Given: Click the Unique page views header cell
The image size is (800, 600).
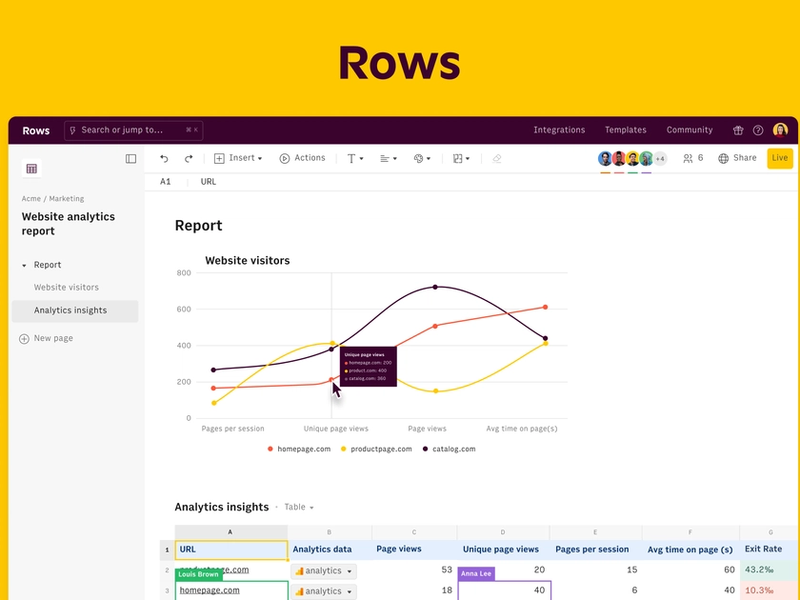Looking at the screenshot, I should (x=503, y=549).
